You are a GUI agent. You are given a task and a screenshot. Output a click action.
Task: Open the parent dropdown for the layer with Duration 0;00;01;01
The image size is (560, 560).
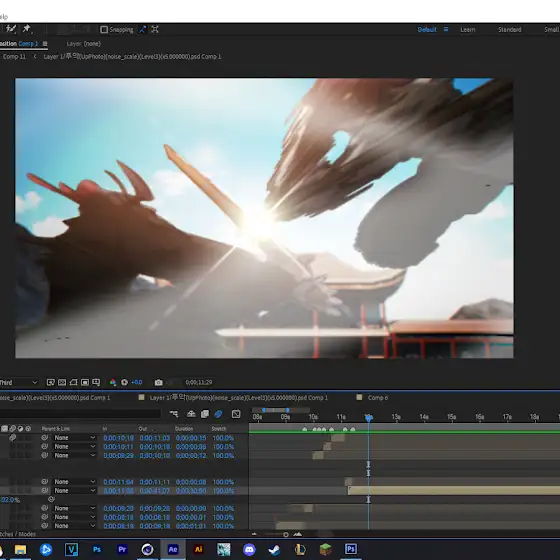point(74,526)
